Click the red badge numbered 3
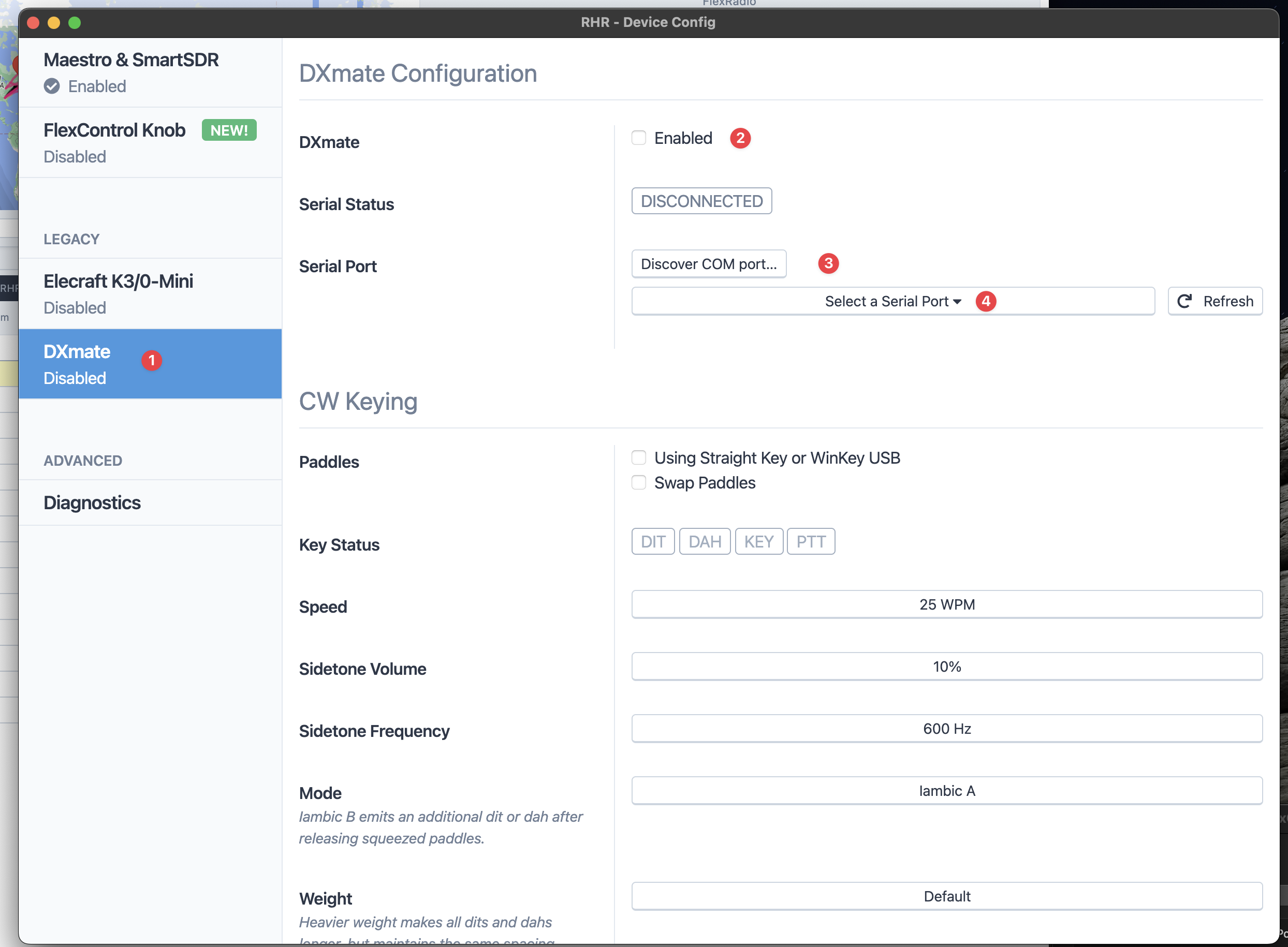 click(827, 264)
